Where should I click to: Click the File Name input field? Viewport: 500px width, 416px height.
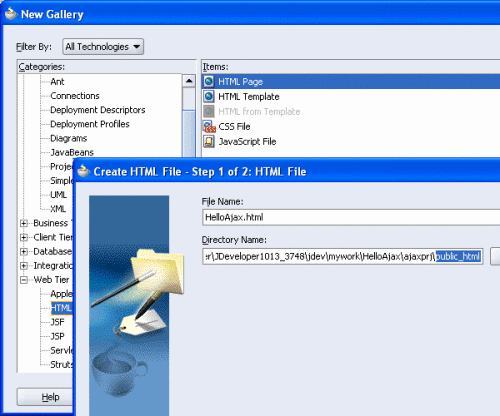point(351,217)
